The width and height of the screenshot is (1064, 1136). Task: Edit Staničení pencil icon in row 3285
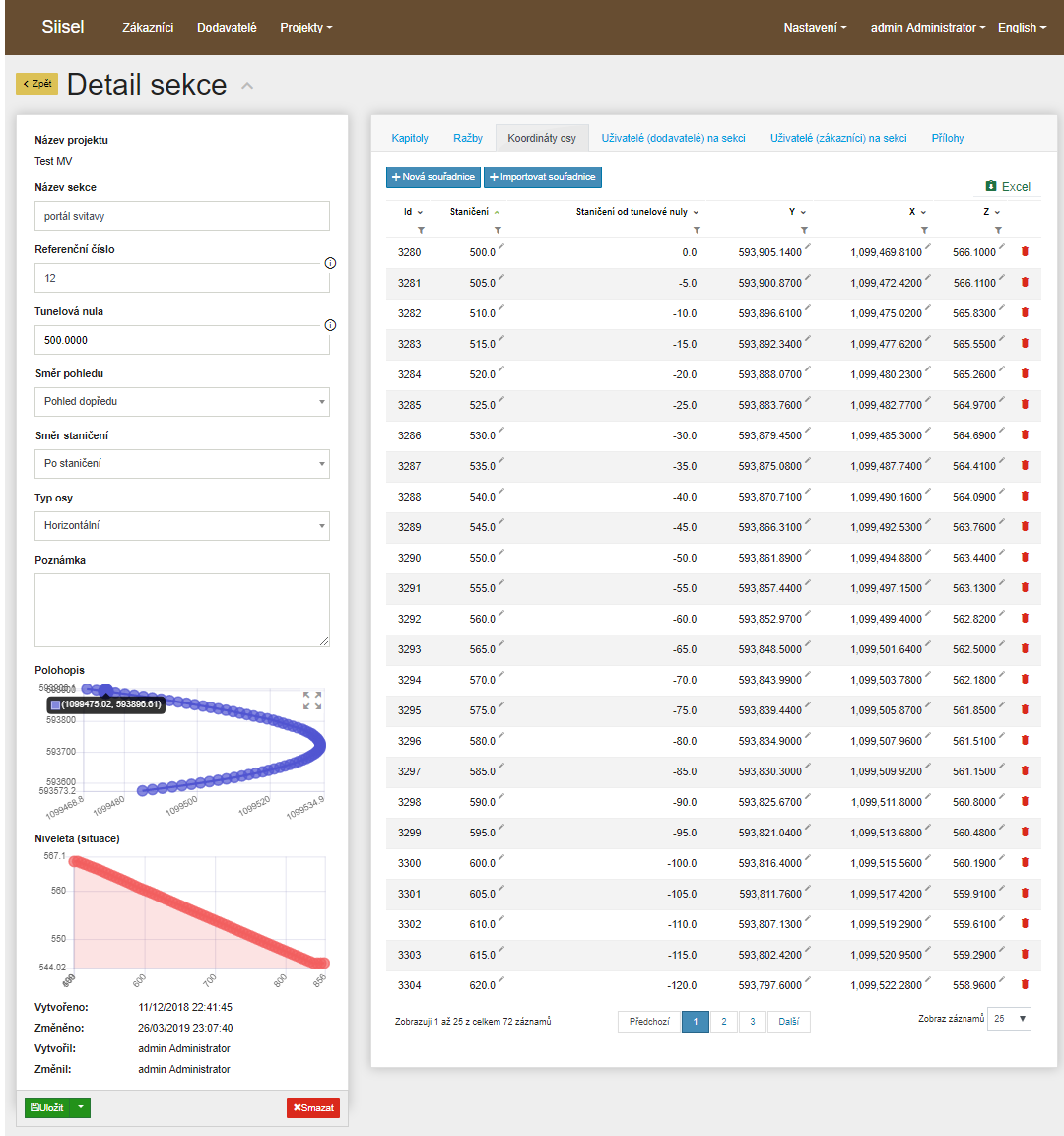(500, 400)
